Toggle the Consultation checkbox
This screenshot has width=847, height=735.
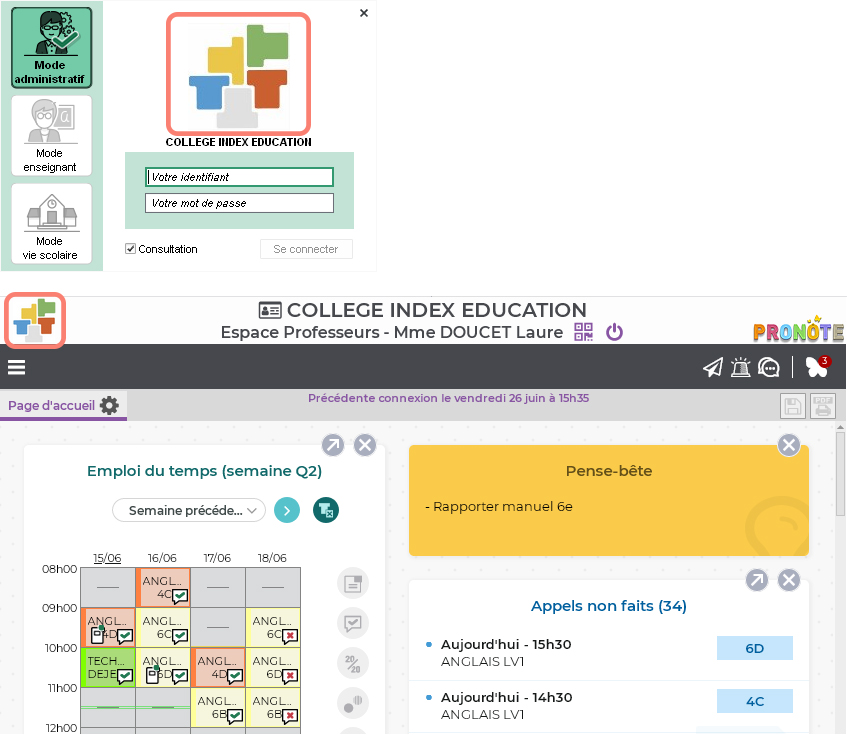tap(130, 248)
